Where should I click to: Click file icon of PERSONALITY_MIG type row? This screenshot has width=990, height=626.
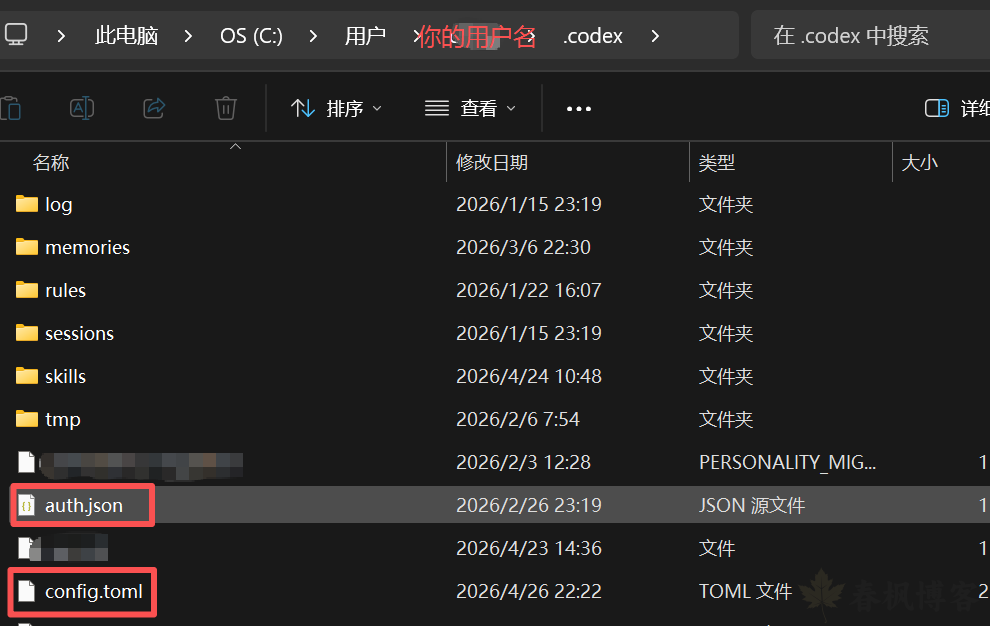27,462
